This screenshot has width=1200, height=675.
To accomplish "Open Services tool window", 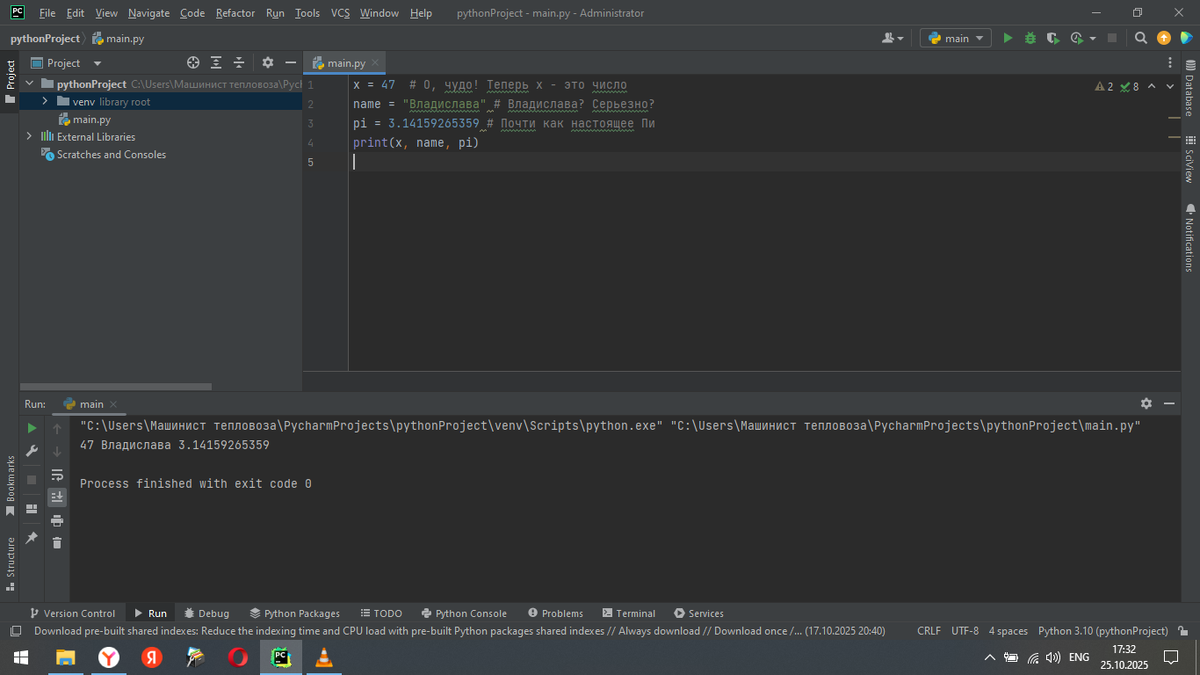I will tap(699, 613).
